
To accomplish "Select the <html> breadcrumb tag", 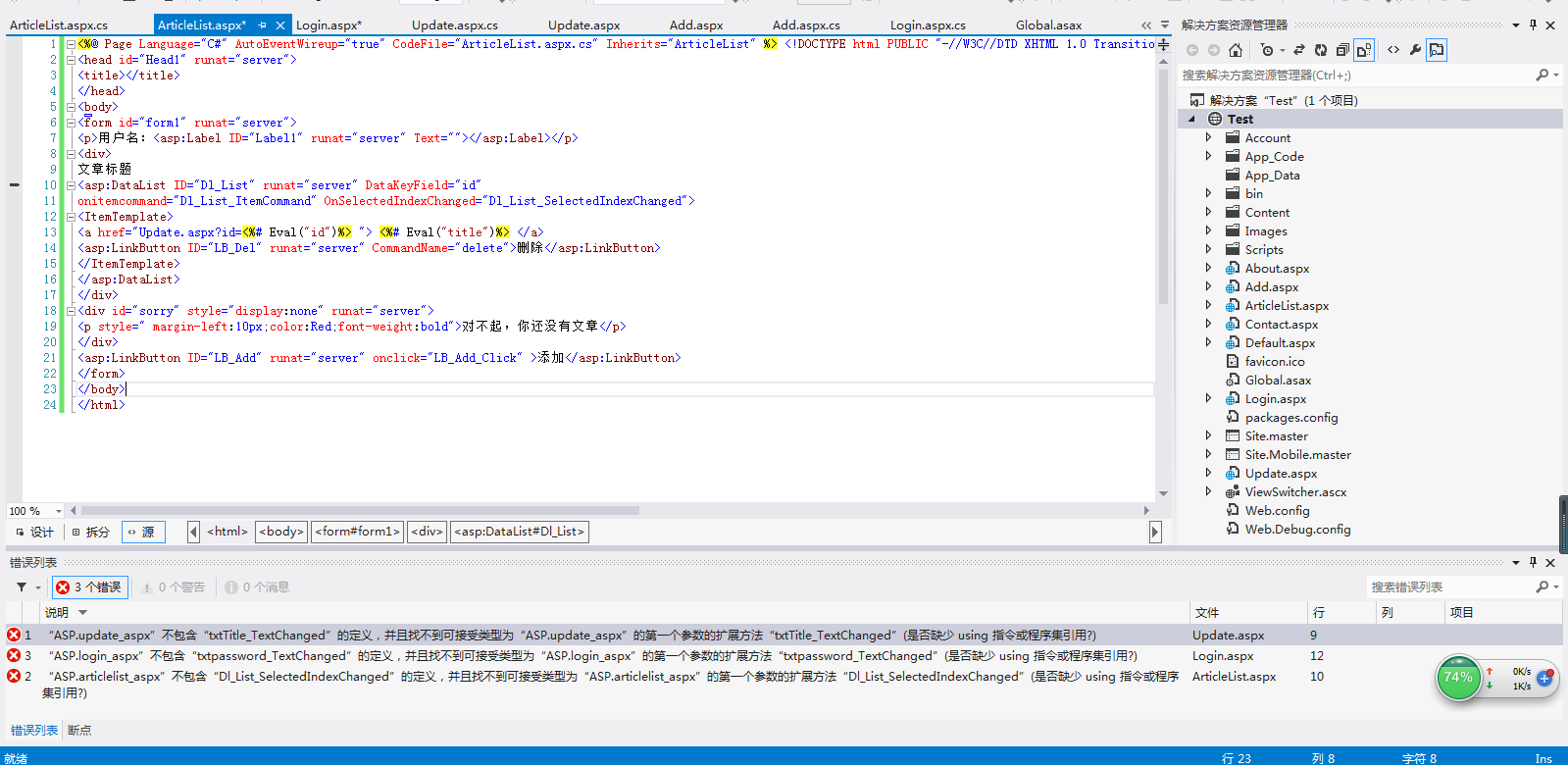I will tap(228, 532).
